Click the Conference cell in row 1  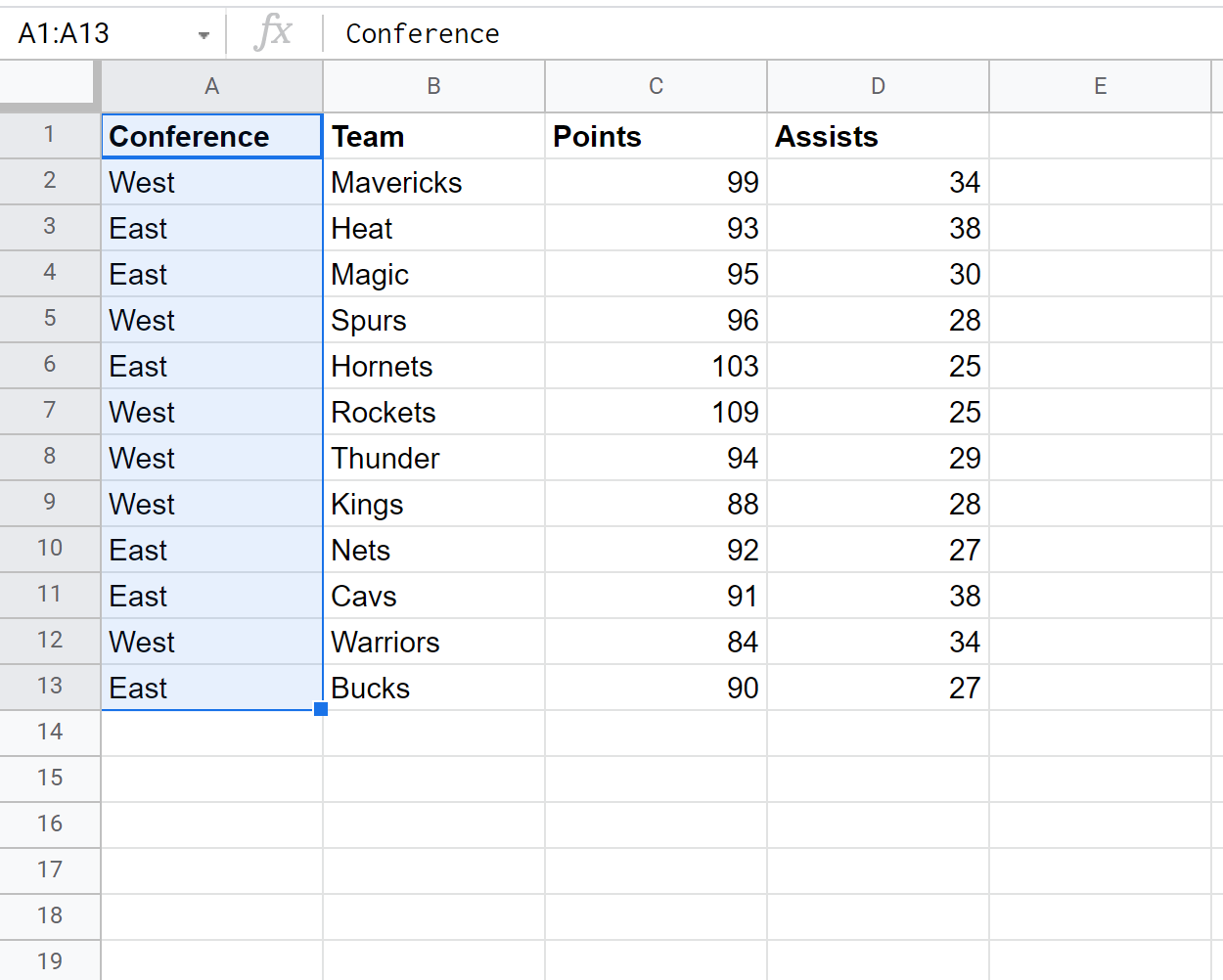[x=212, y=136]
